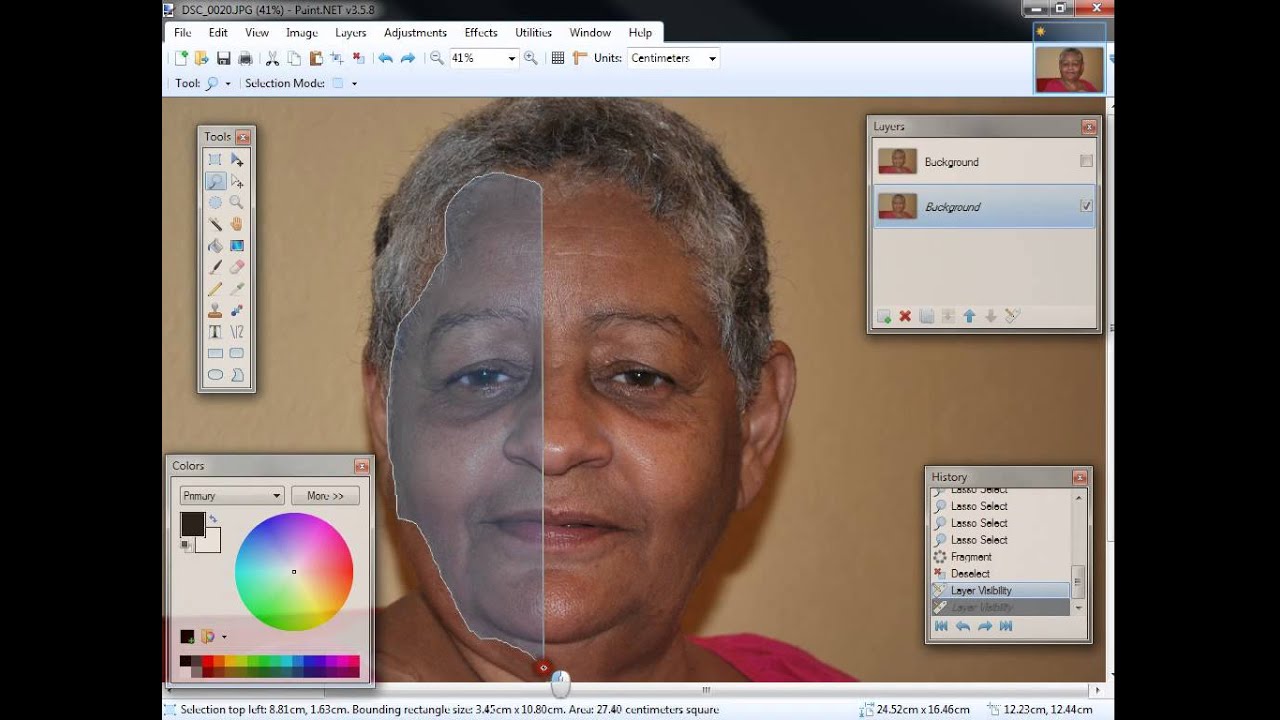Select the Ellipse Select tool

(215, 202)
